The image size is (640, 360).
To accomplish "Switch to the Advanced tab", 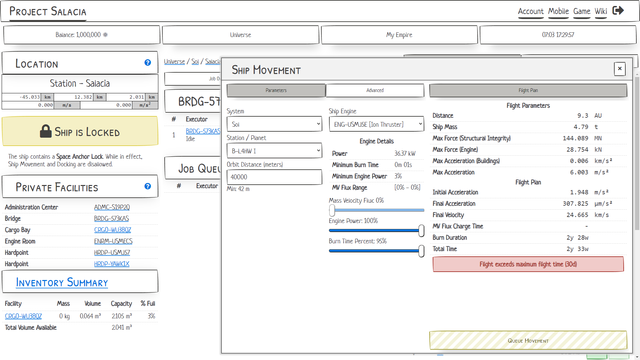I will 375,90.
